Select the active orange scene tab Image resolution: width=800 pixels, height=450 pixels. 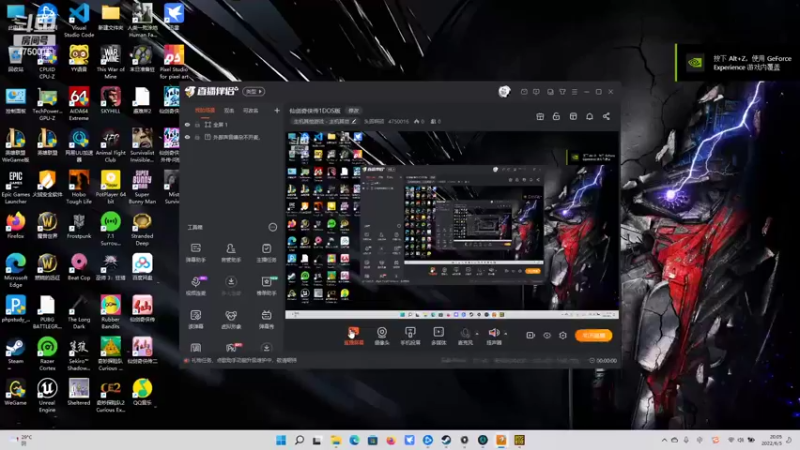pyautogui.click(x=205, y=110)
